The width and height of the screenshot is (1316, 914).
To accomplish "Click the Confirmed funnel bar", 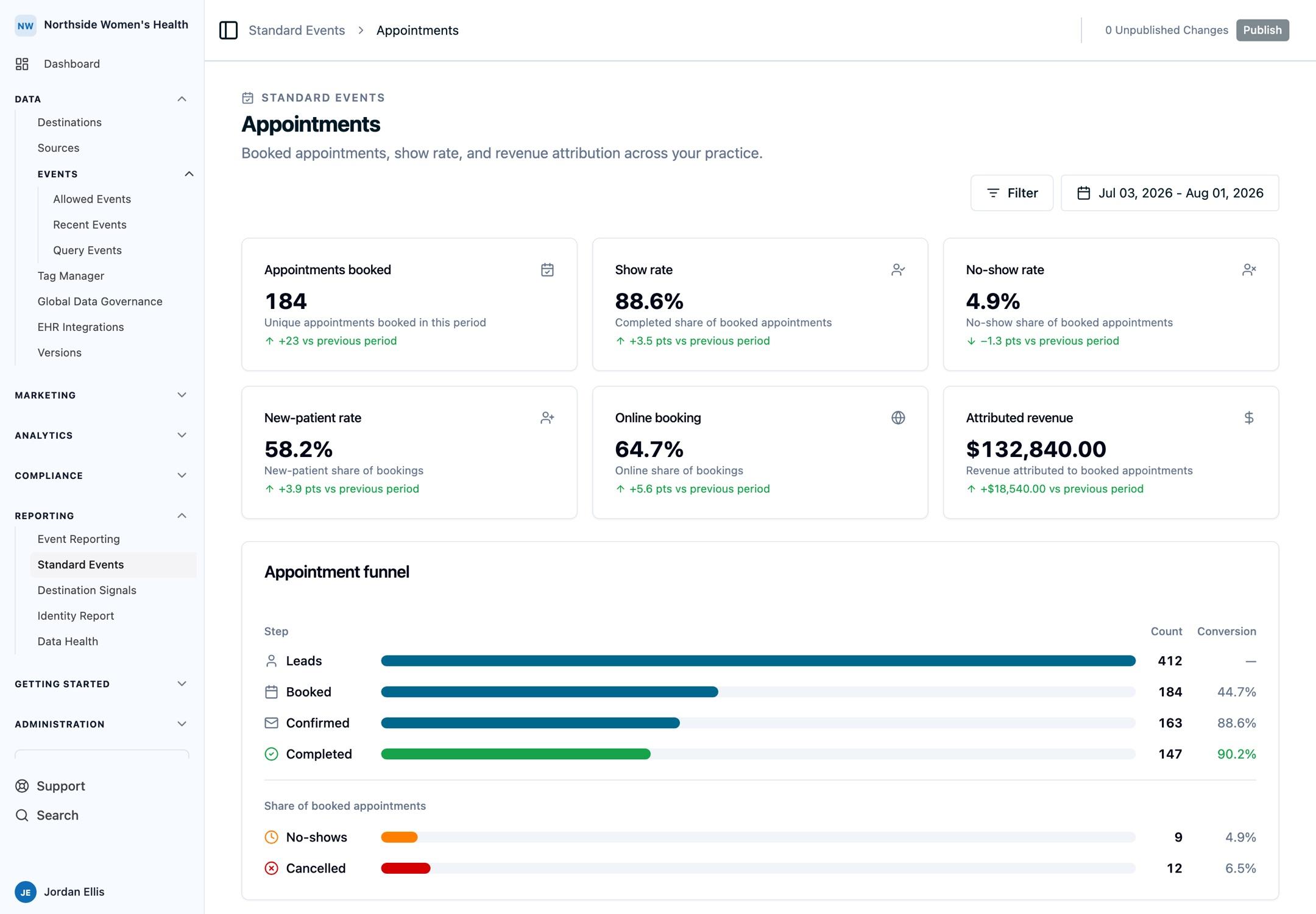I will [x=530, y=723].
